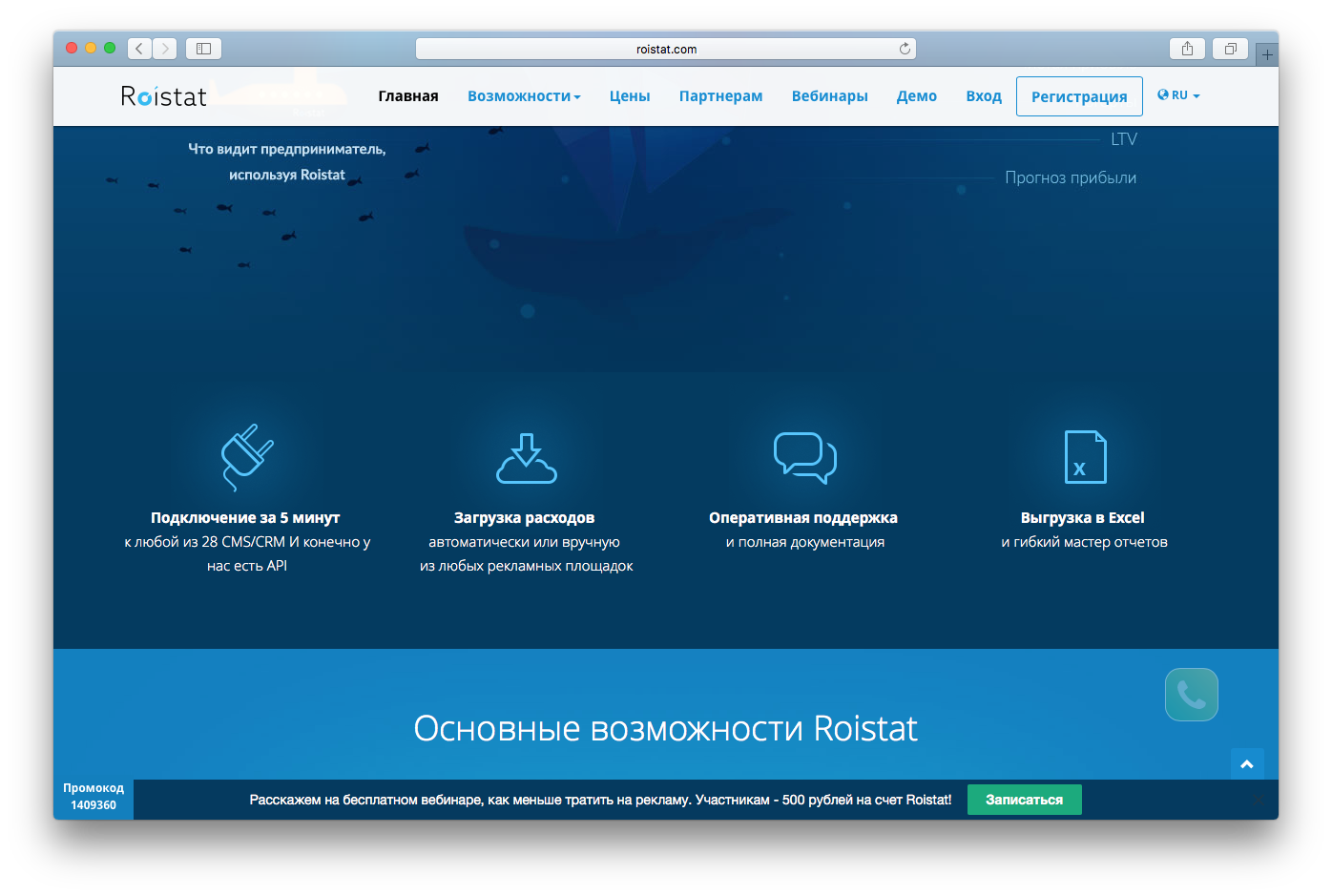The height and width of the screenshot is (896, 1332).
Task: Select the LTV label
Action: 1124,139
